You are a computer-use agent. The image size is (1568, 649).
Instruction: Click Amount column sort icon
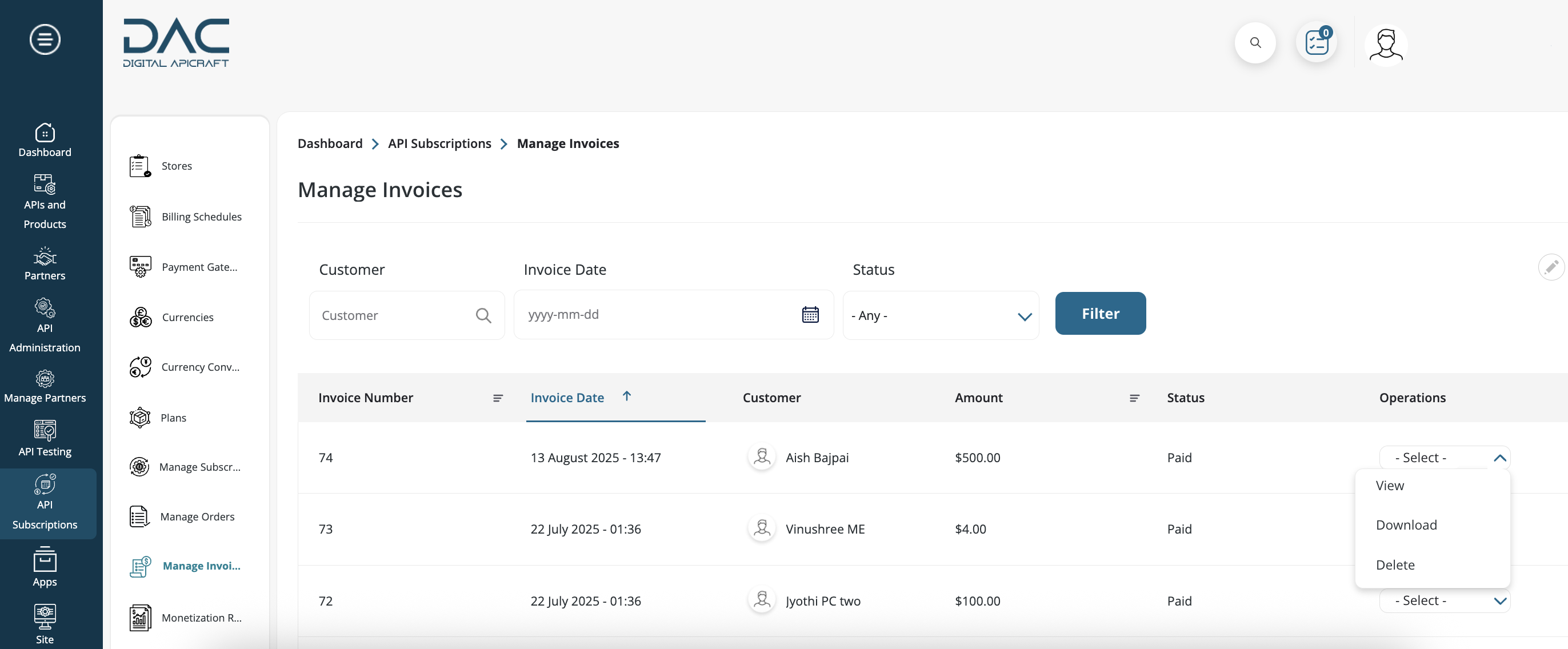1134,398
